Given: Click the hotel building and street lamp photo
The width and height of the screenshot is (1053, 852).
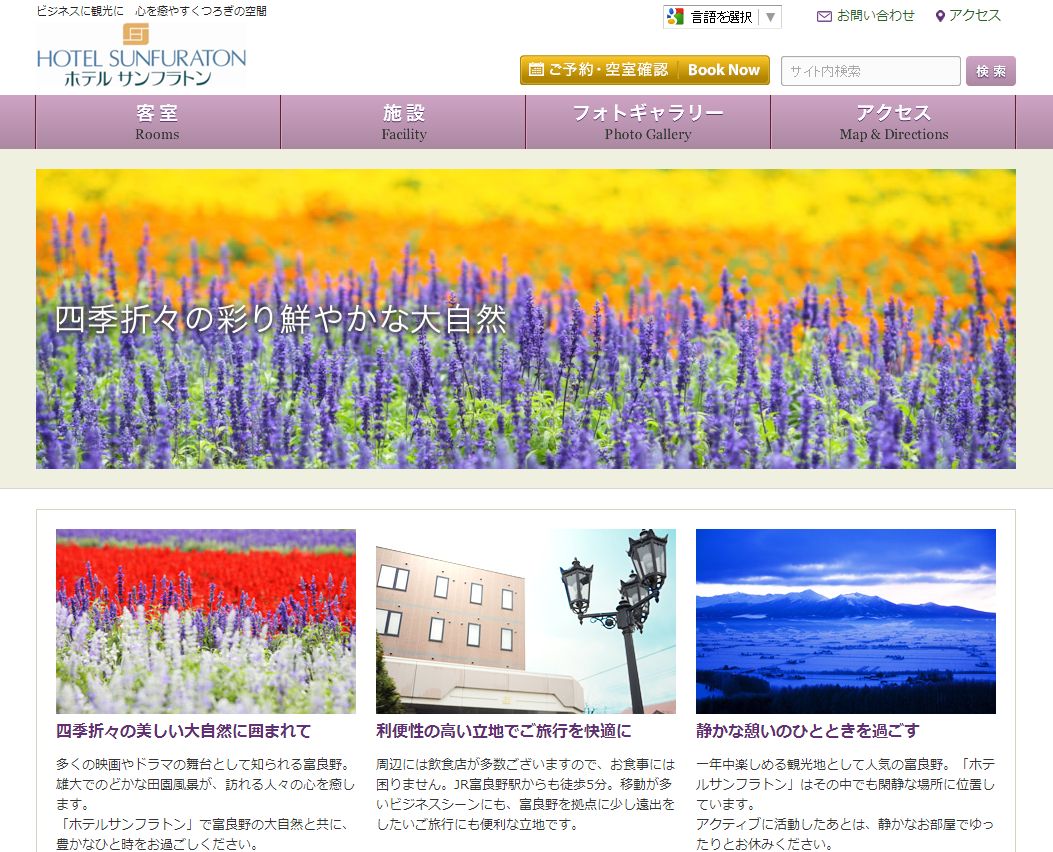Looking at the screenshot, I should [x=525, y=621].
